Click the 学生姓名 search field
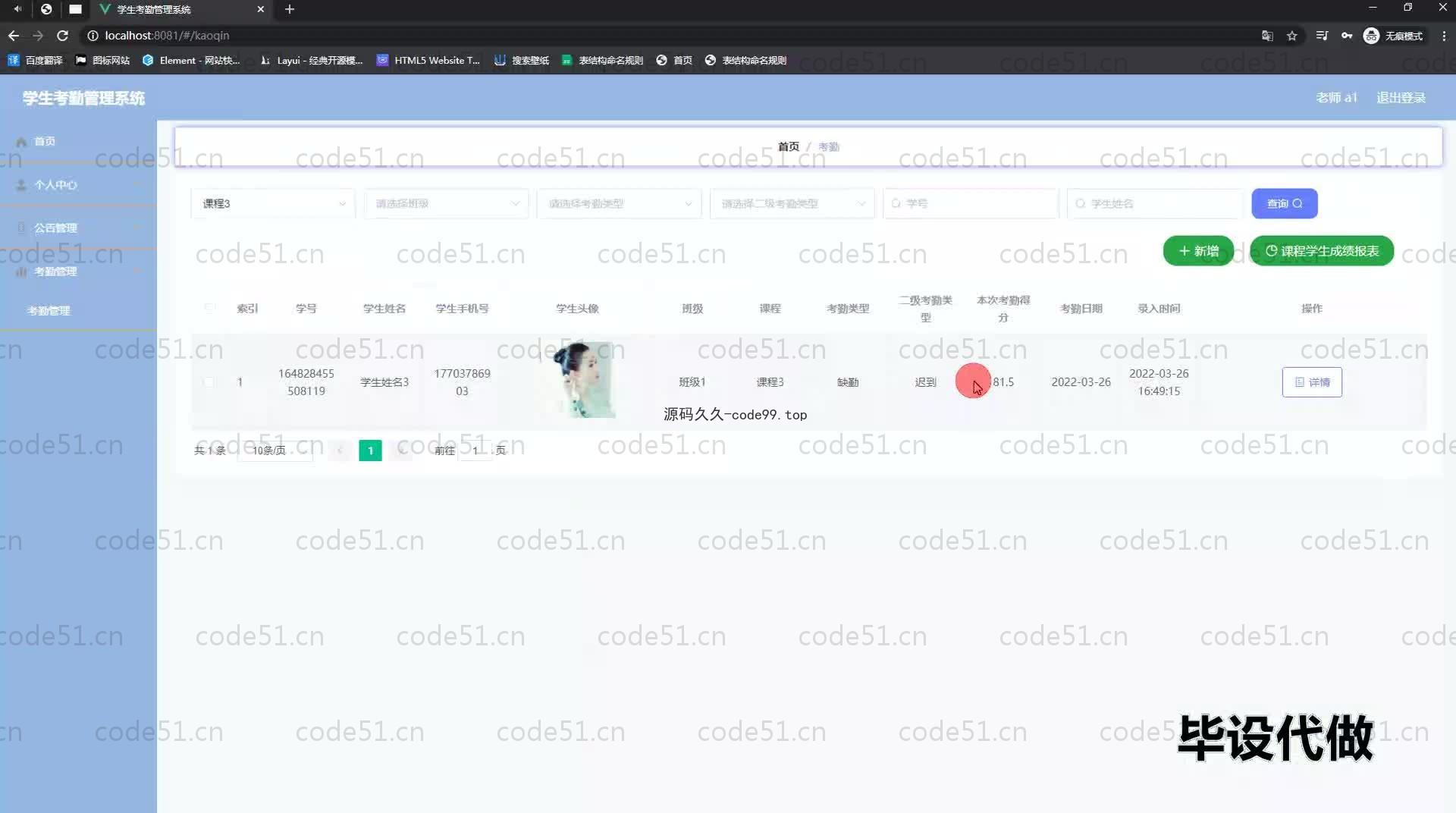The image size is (1456, 813). click(x=1155, y=203)
